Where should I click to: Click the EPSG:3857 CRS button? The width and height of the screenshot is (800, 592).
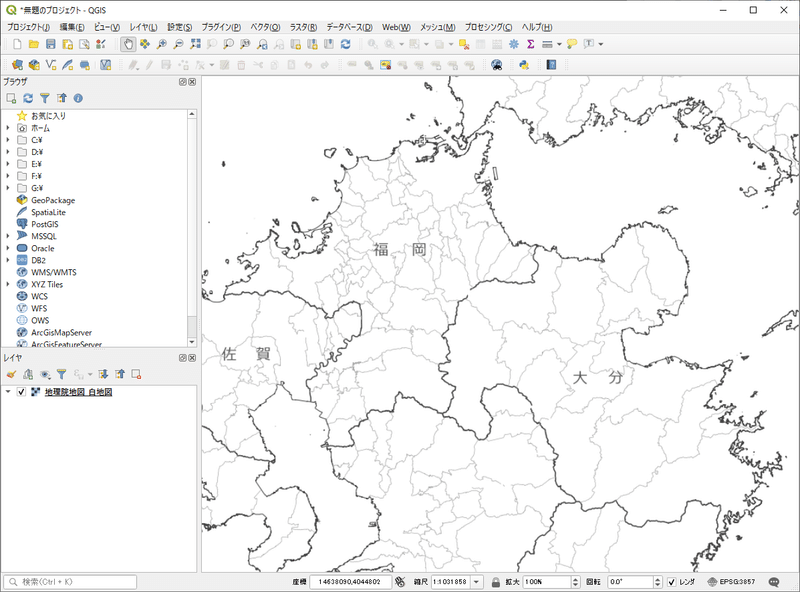pyautogui.click(x=732, y=582)
